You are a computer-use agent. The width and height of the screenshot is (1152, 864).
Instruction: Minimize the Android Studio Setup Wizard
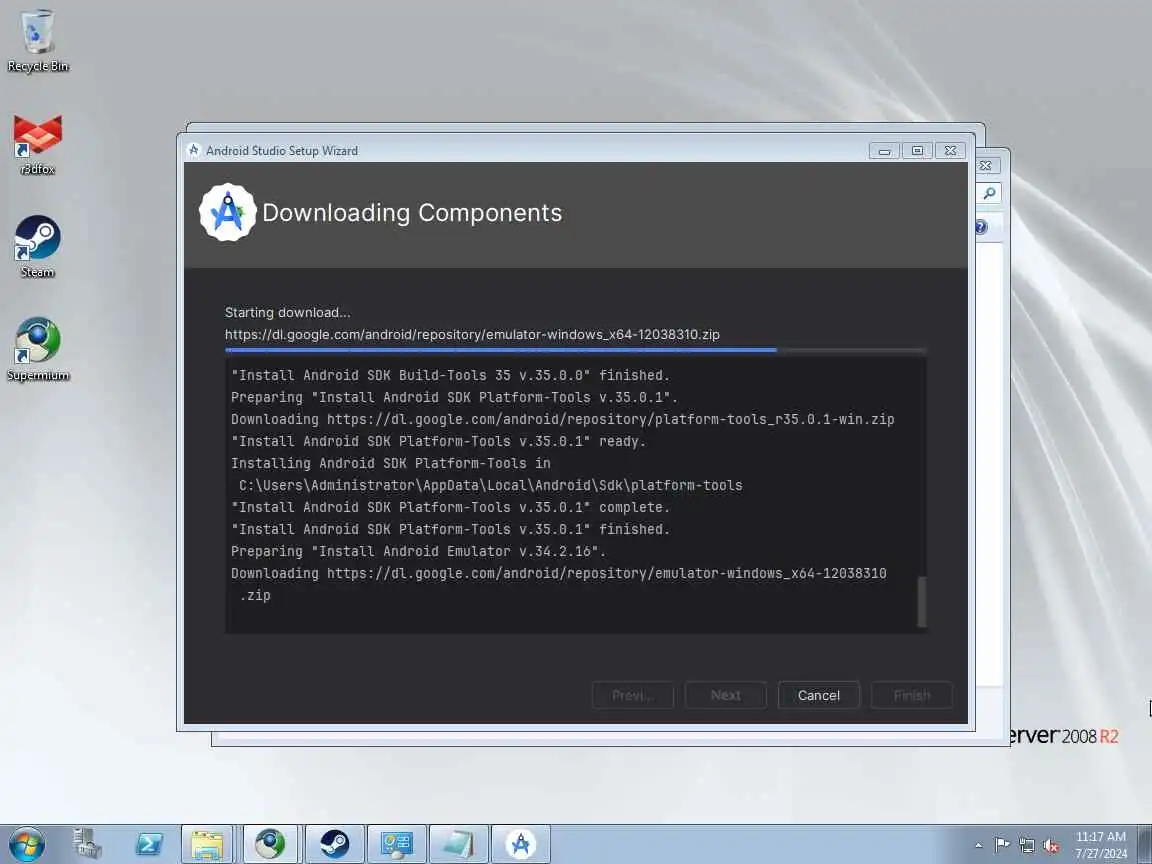(885, 151)
